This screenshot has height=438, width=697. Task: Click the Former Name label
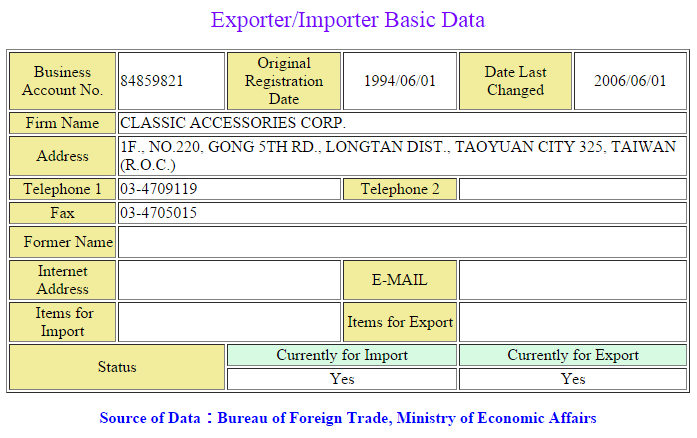(x=63, y=242)
